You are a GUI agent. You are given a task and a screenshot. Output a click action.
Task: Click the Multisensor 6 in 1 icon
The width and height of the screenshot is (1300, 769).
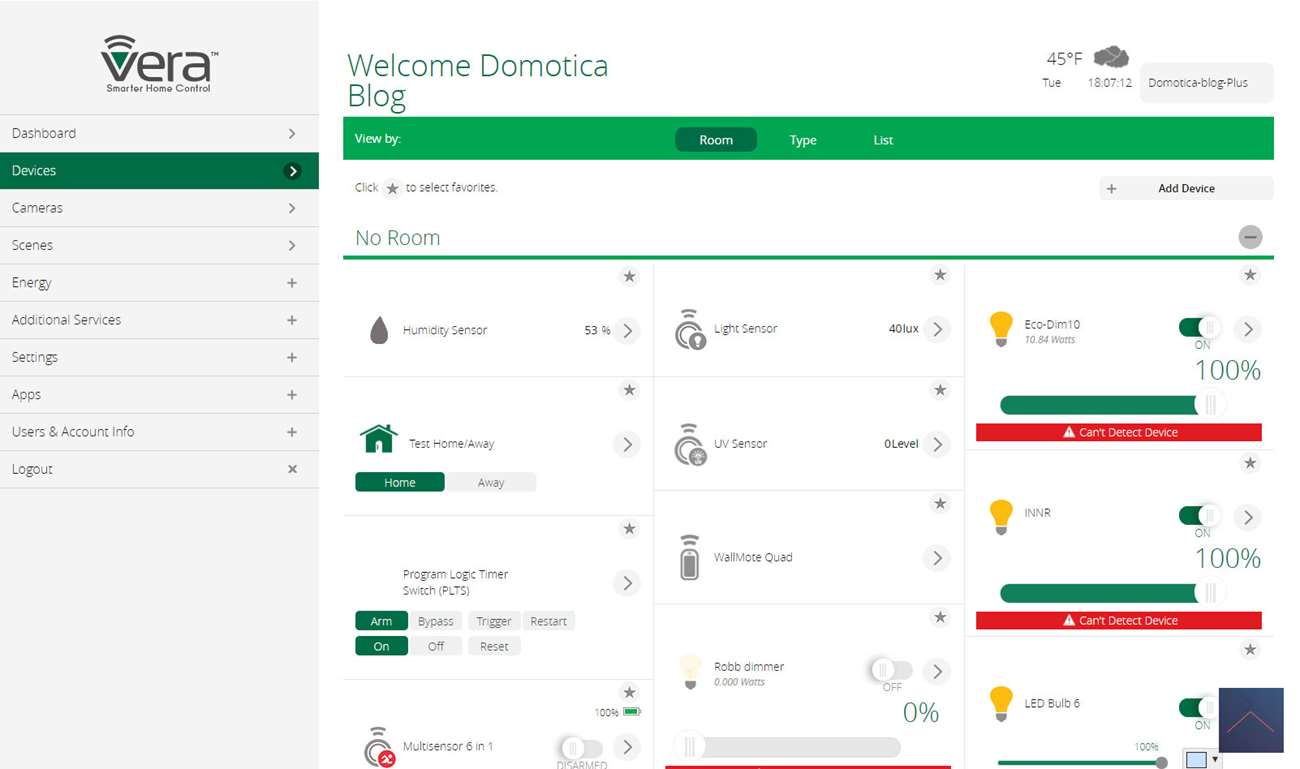(x=379, y=747)
